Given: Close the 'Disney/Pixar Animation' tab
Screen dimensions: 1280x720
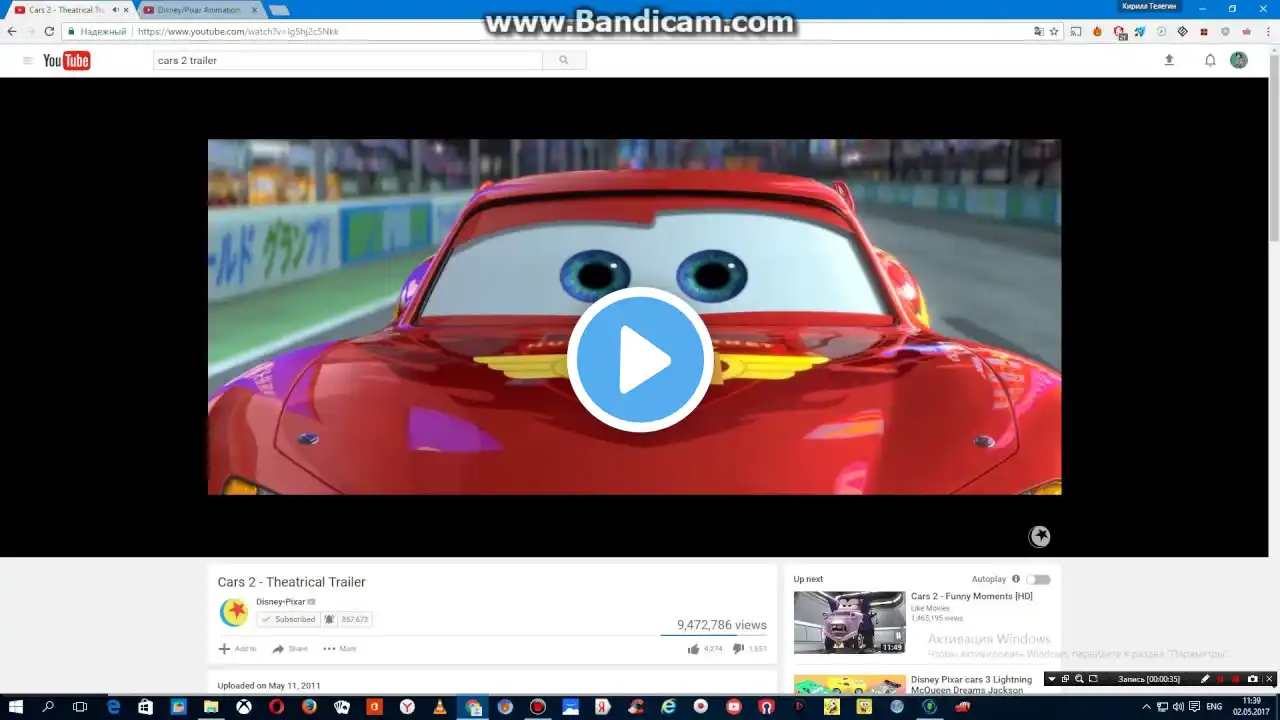Looking at the screenshot, I should point(254,10).
